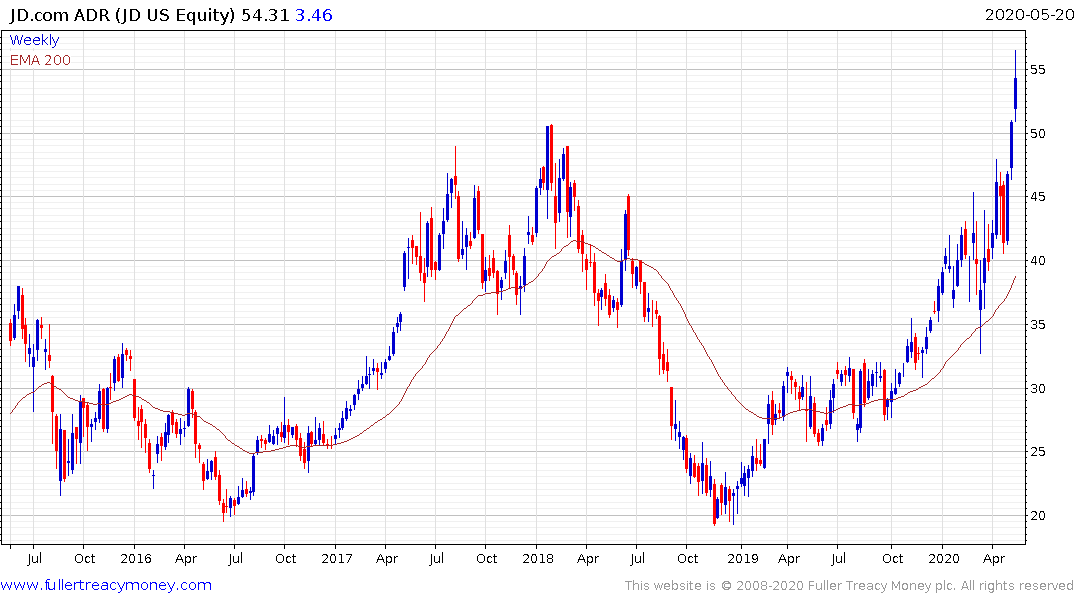
Task: Click the 2017 year axis label
Action: [x=337, y=559]
